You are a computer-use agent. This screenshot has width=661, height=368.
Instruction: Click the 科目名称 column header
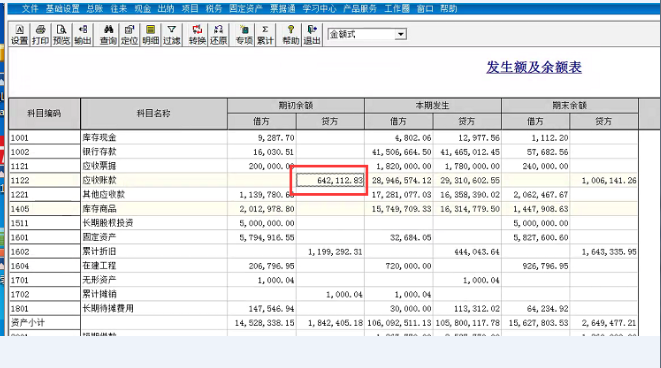[153, 113]
